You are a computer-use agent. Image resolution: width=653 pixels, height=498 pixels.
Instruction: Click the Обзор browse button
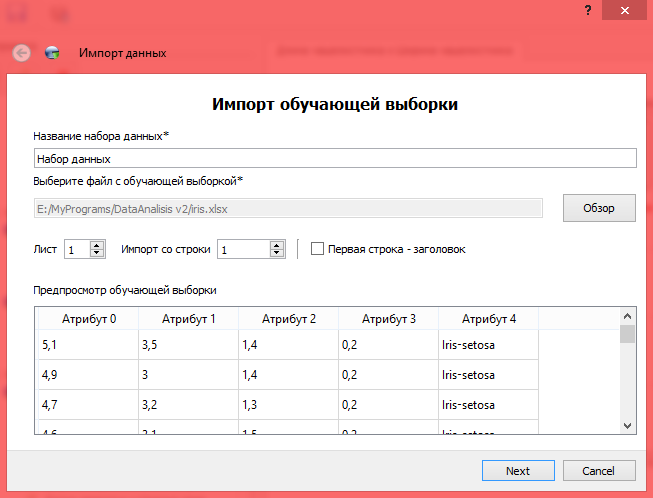(x=599, y=208)
